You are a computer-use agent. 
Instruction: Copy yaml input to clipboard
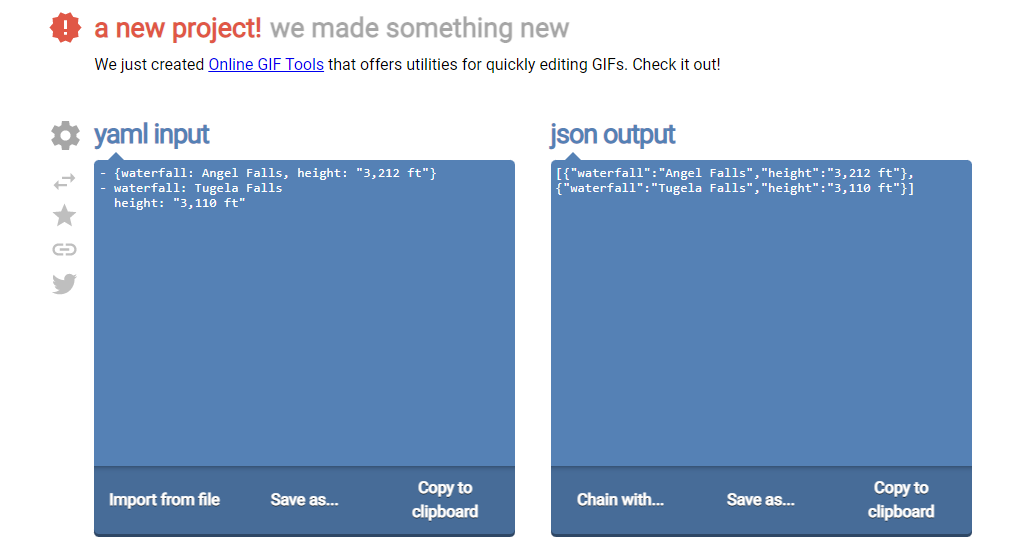pyautogui.click(x=445, y=500)
